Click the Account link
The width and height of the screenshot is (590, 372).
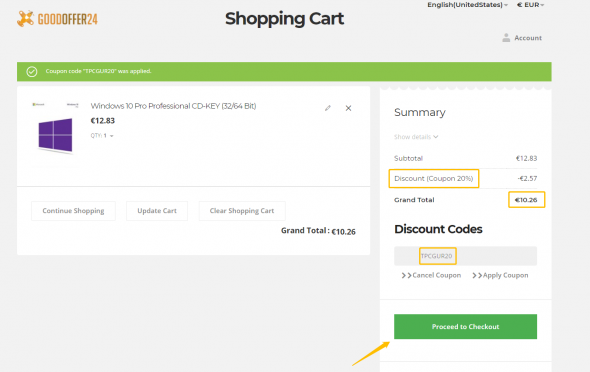pos(528,38)
